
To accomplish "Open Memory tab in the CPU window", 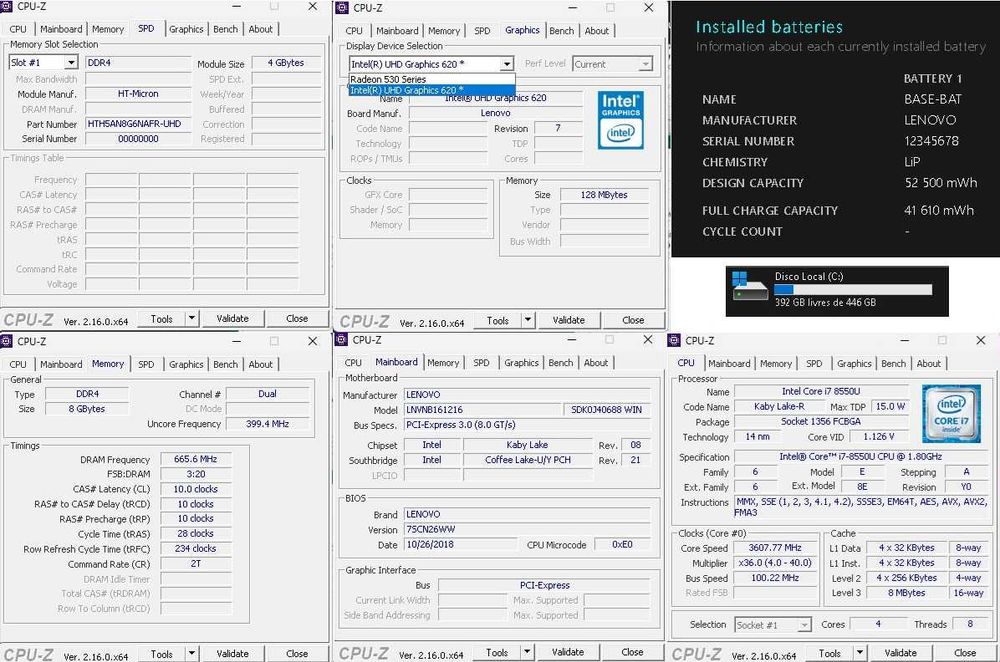I will click(776, 363).
